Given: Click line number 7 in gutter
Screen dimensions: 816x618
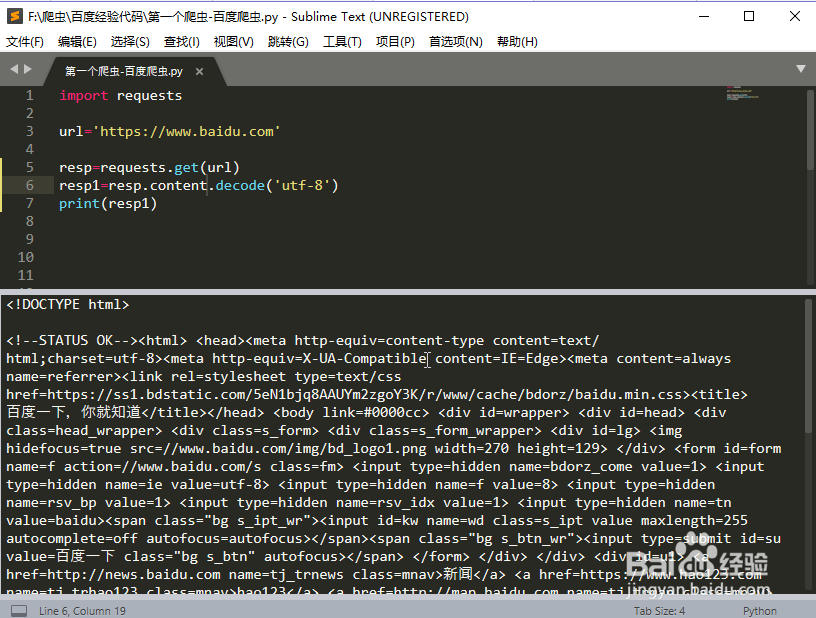Looking at the screenshot, I should coord(30,203).
